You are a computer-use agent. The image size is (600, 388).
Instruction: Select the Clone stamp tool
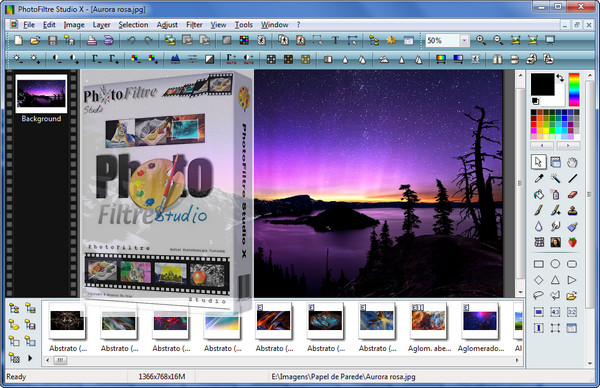click(572, 210)
